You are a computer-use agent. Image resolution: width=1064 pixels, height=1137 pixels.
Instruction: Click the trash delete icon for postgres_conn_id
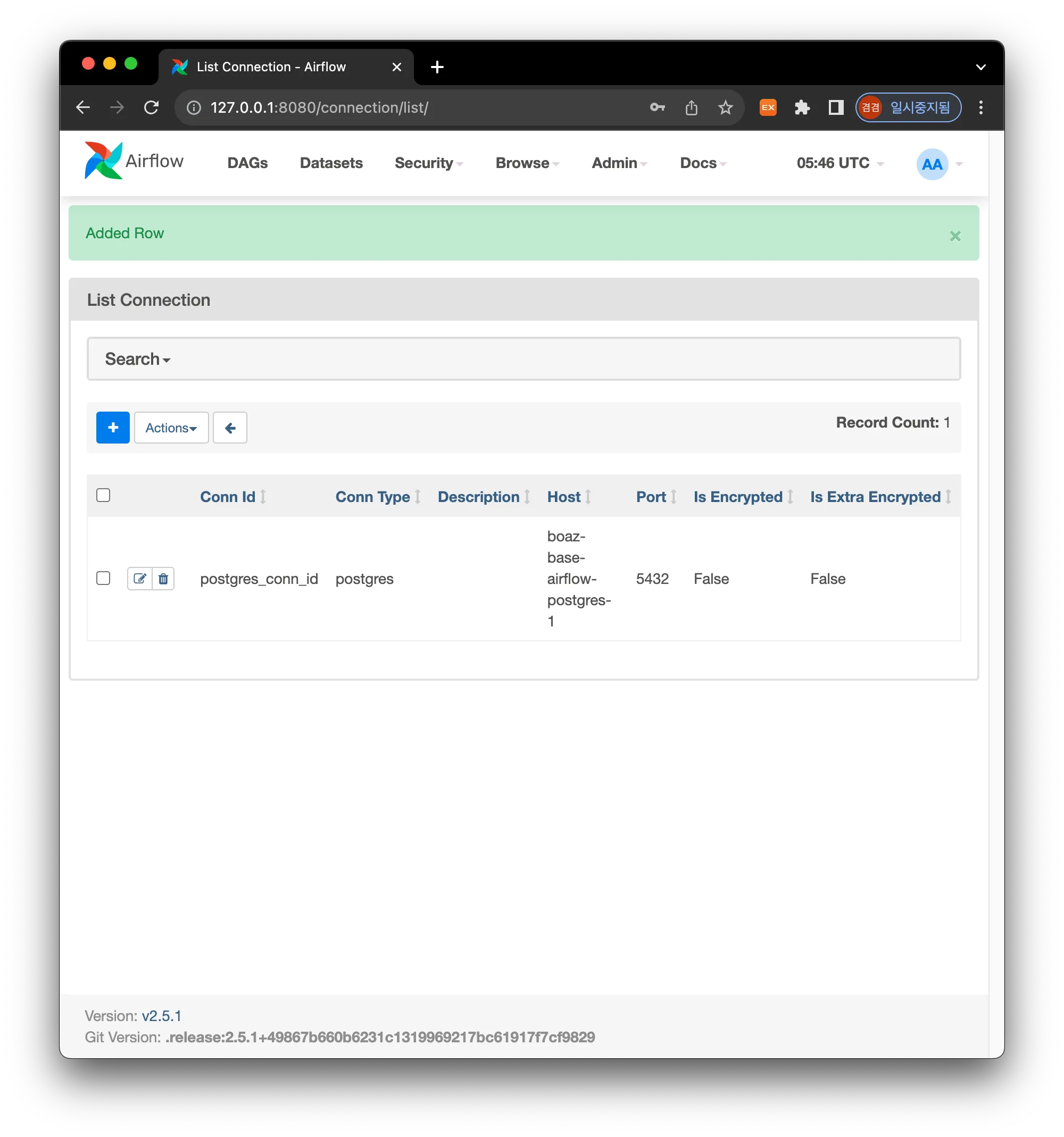tap(163, 578)
